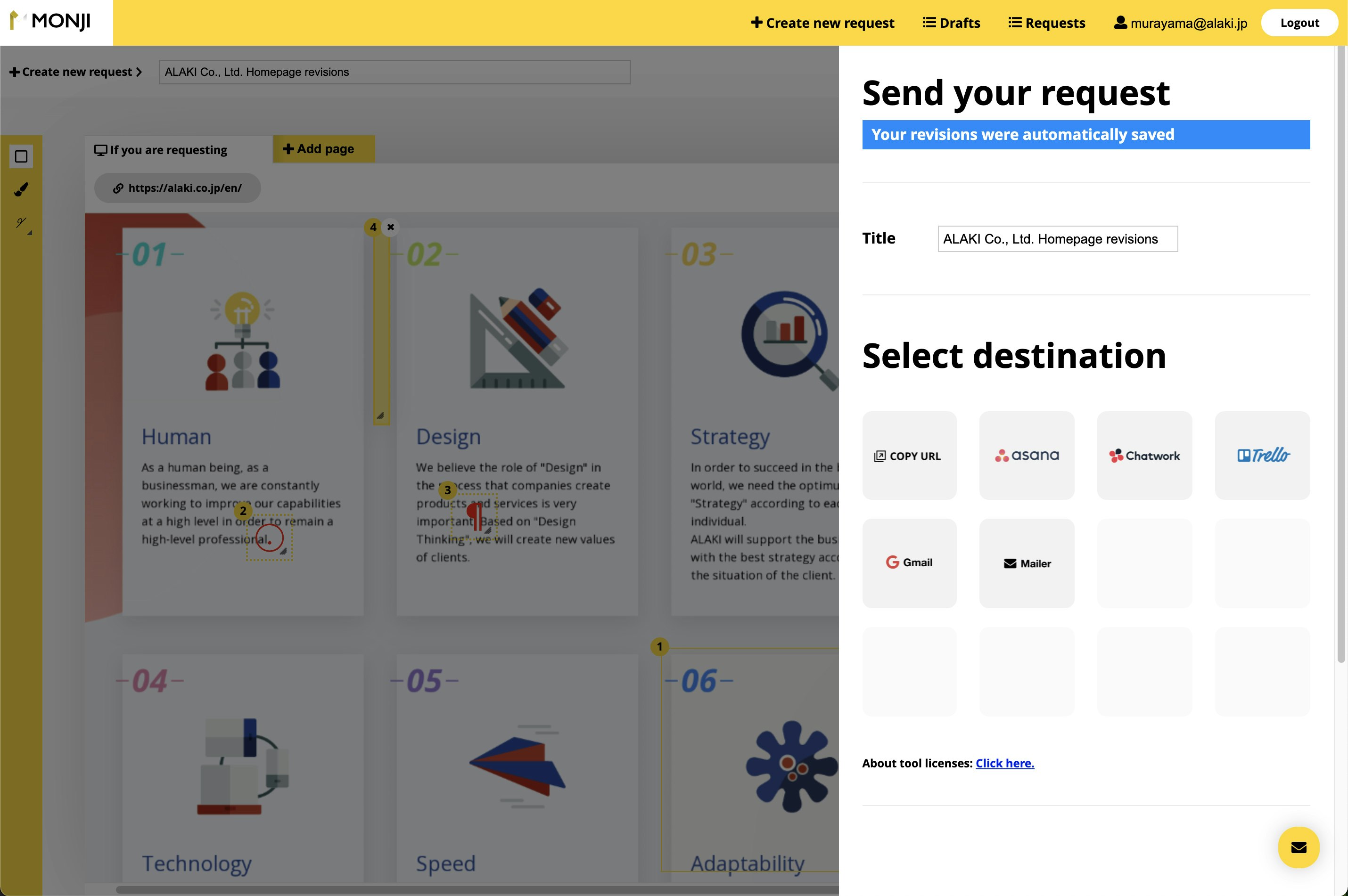Click the COPY URL destination tile
This screenshot has height=896, width=1348.
click(x=909, y=456)
